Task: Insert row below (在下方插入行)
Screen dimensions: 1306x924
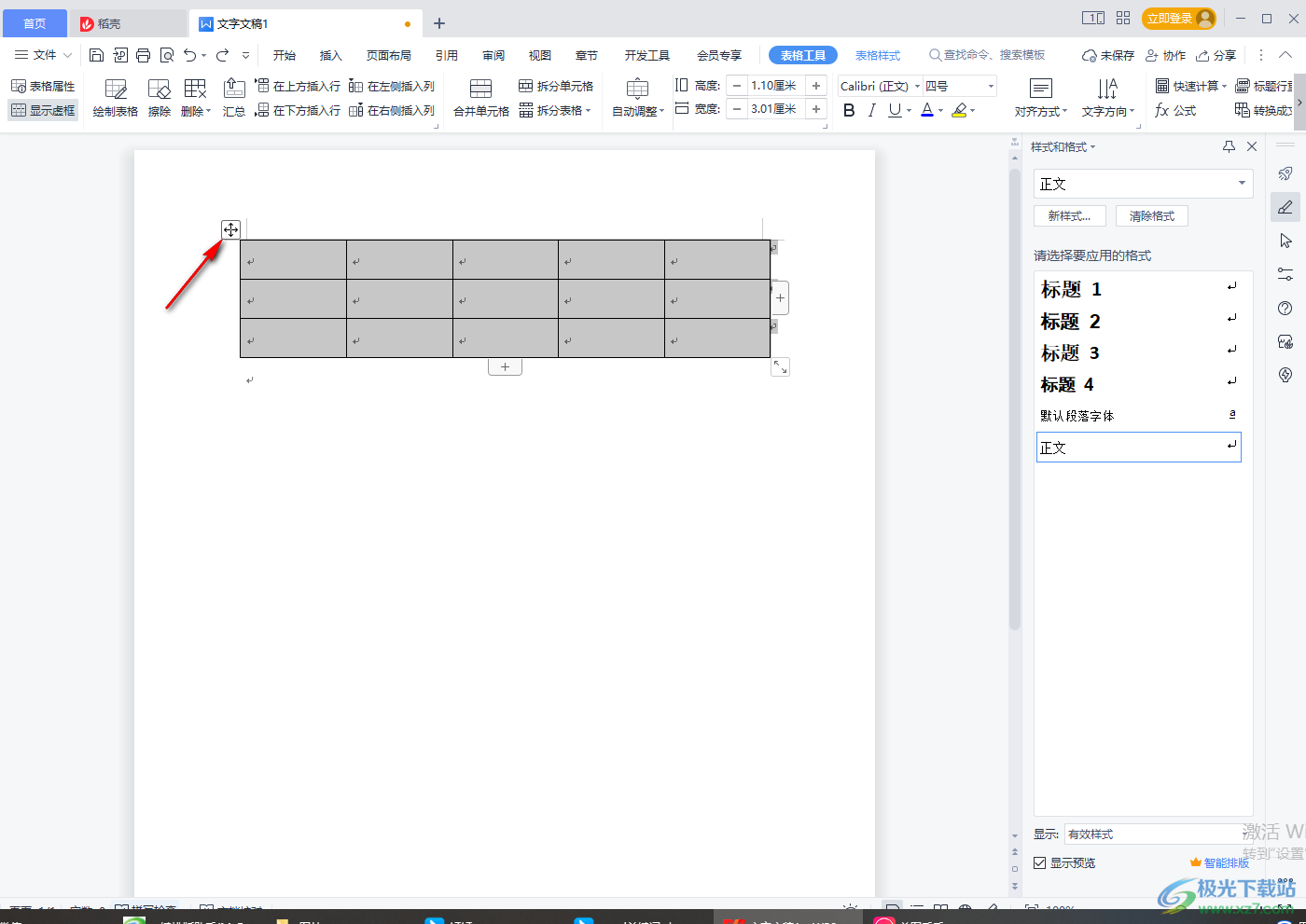Action: (x=298, y=110)
